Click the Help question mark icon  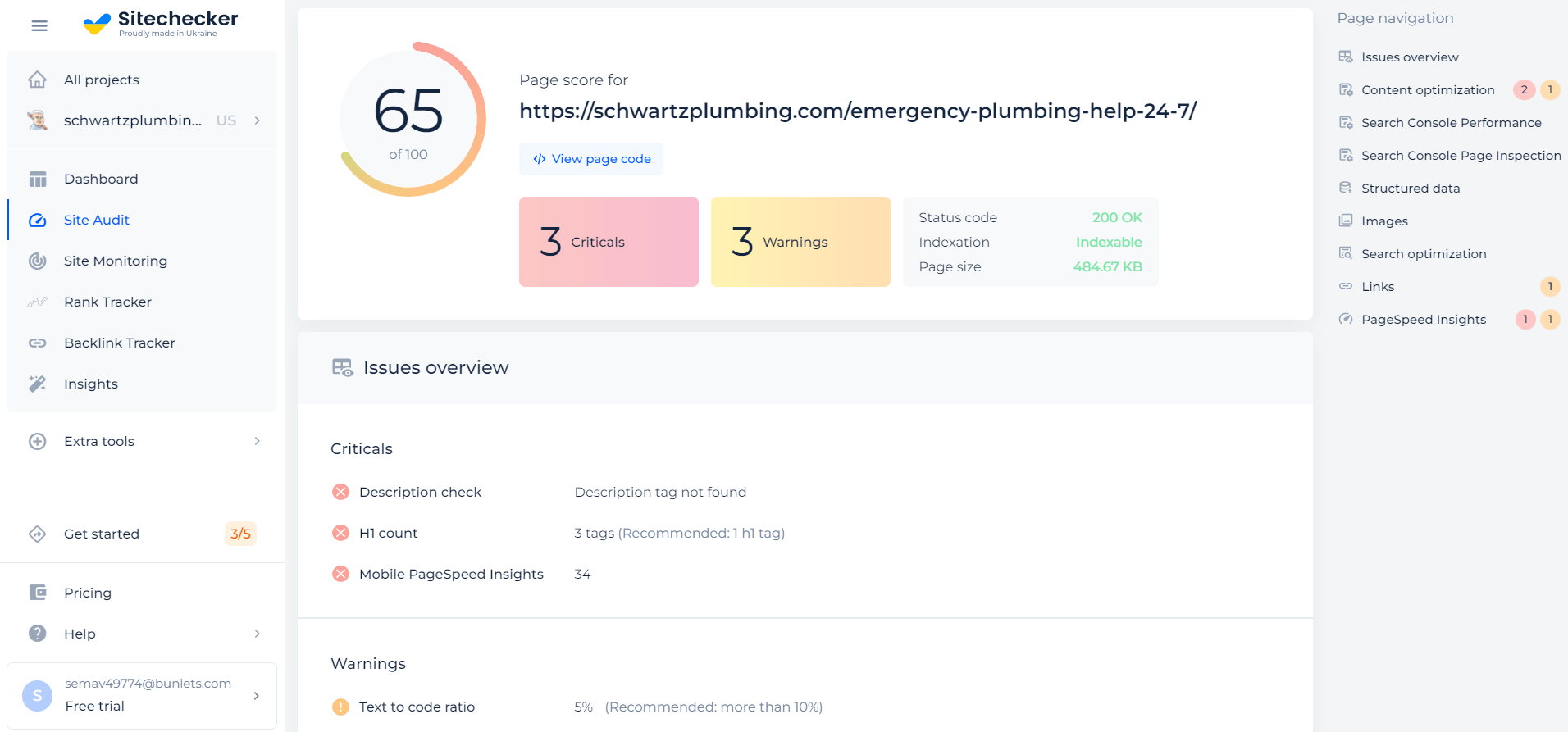(x=38, y=633)
